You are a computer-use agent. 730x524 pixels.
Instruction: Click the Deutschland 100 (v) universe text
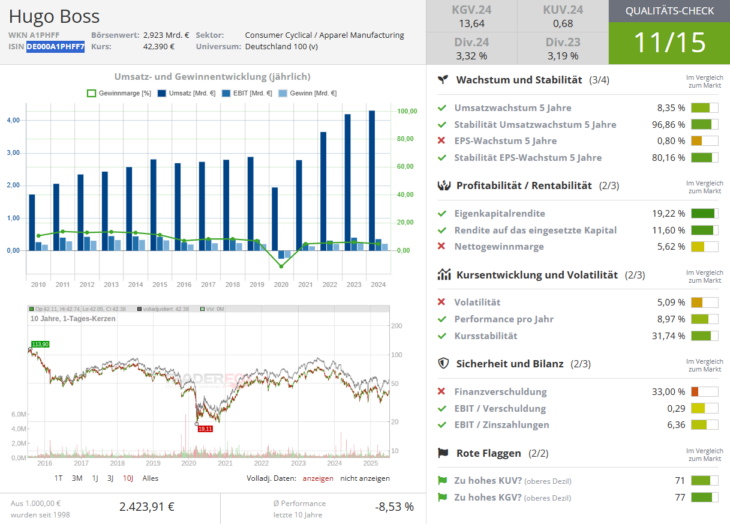(282, 47)
